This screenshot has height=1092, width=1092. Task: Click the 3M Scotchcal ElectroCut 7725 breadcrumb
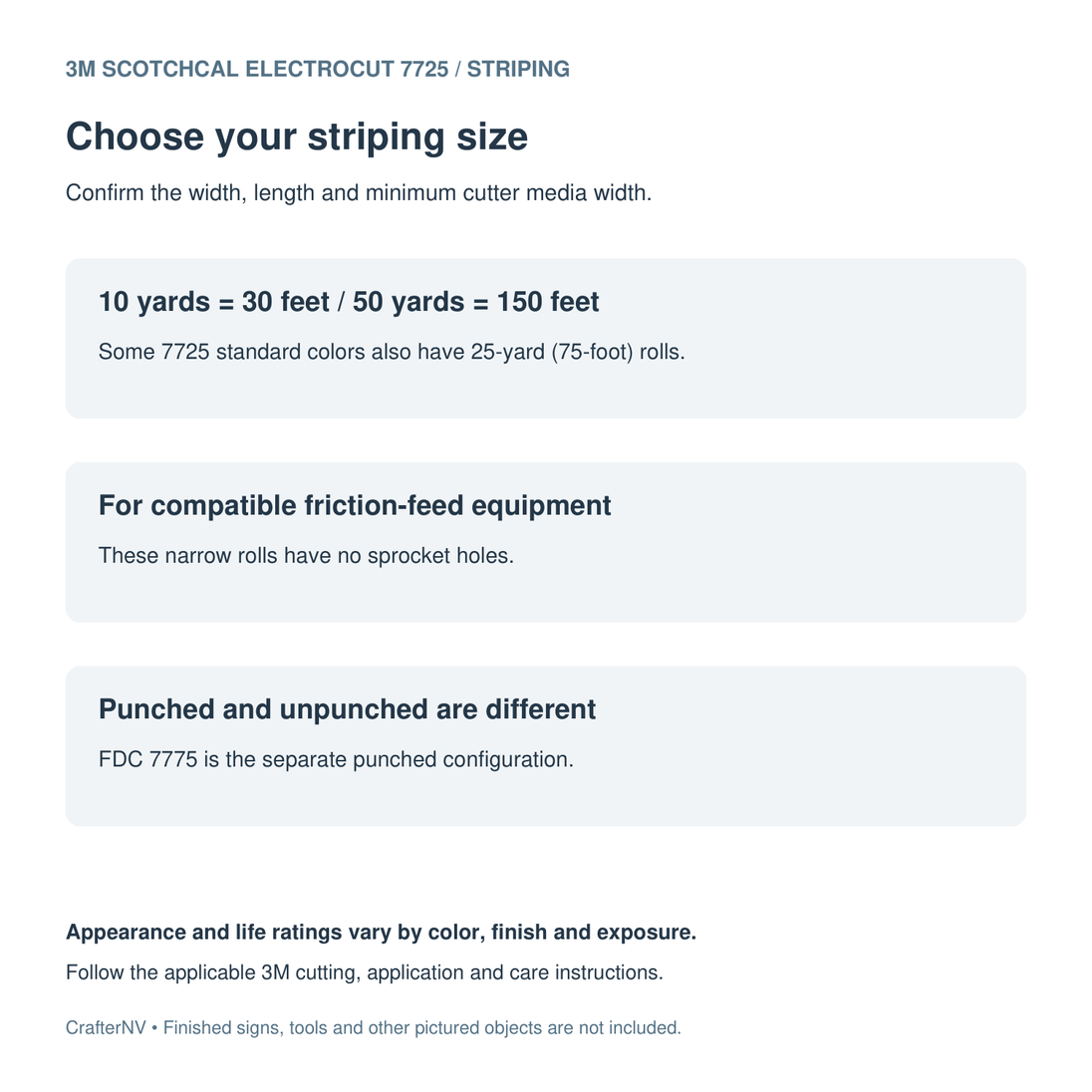point(257,69)
